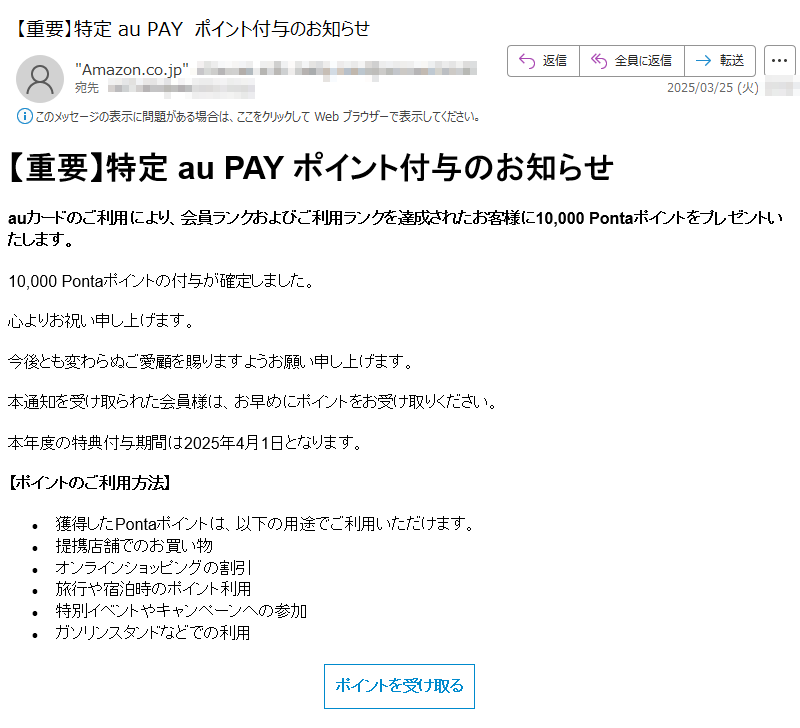
Task: Click the 【ポイントのご利用方法】 heading
Action: click(89, 483)
